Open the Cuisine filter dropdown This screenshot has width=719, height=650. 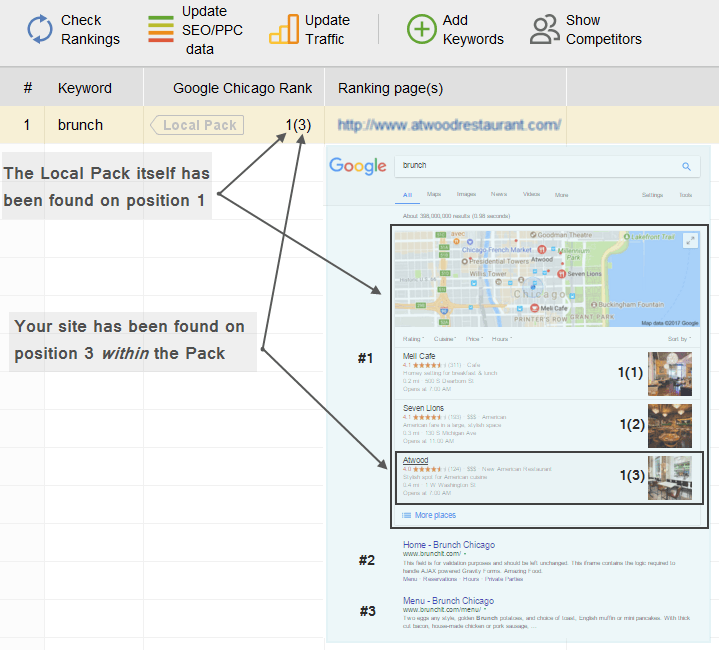(x=445, y=339)
